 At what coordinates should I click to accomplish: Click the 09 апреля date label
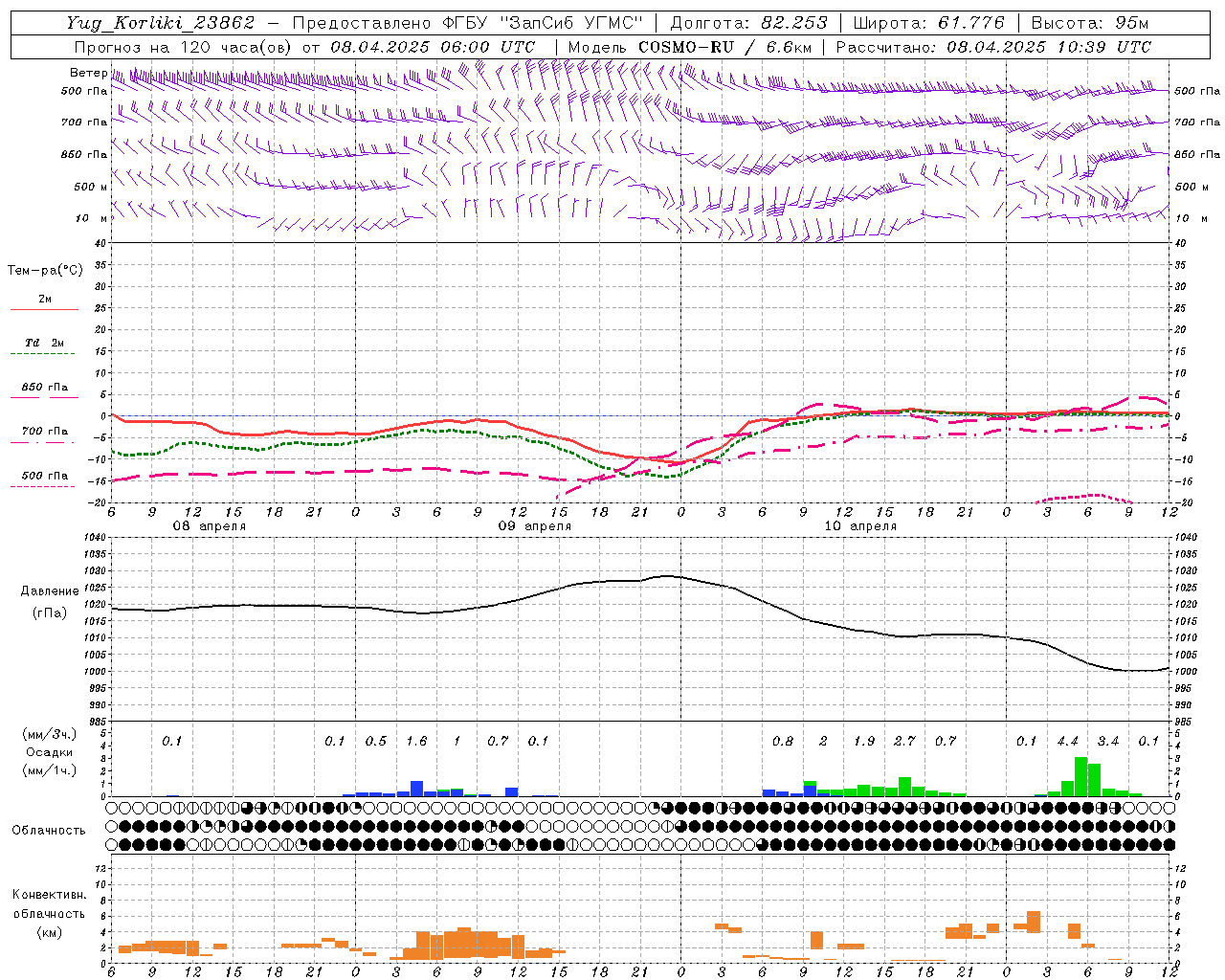pos(534,526)
